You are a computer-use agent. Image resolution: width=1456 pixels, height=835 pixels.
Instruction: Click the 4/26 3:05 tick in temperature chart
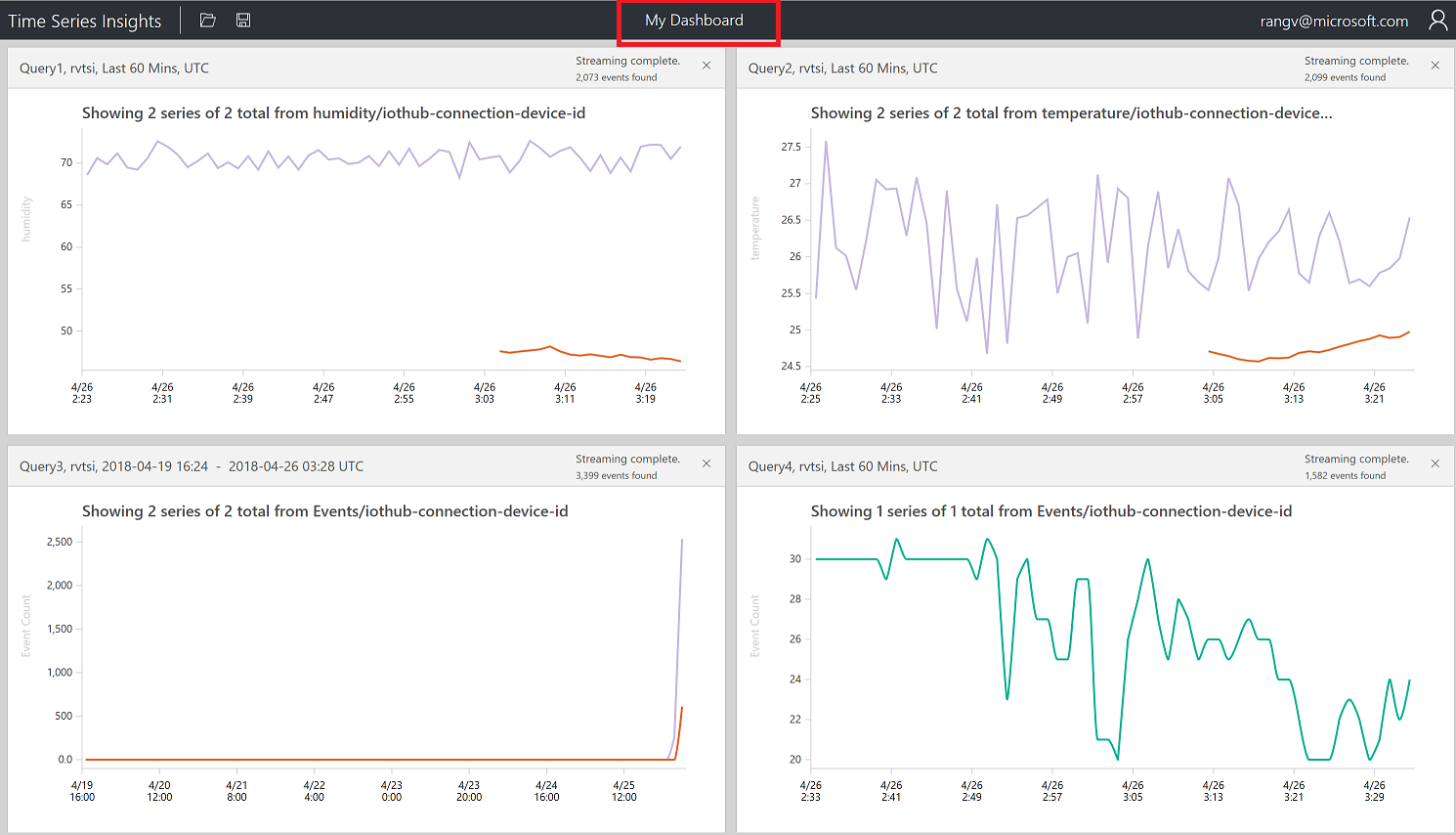[x=1214, y=393]
